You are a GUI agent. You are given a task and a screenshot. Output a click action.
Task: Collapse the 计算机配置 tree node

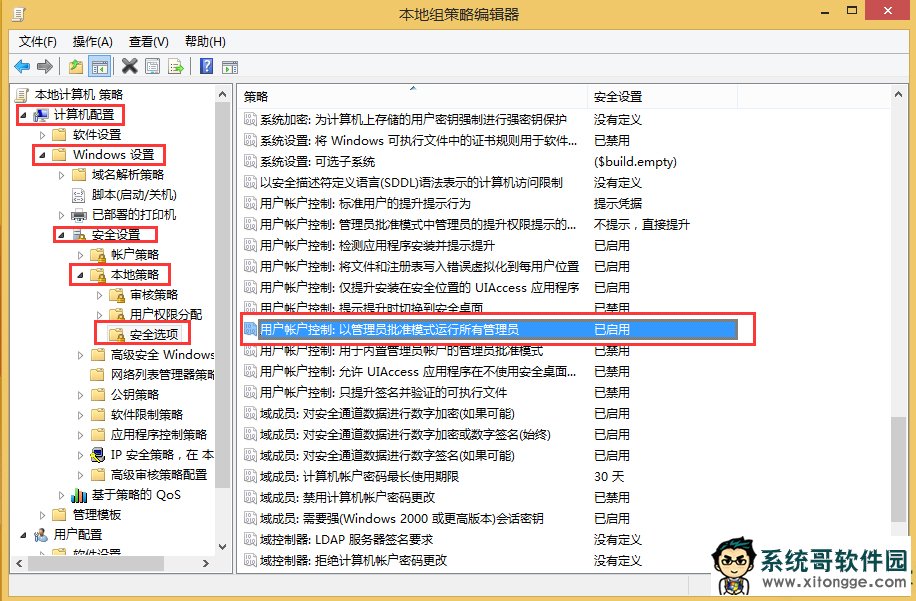point(23,115)
